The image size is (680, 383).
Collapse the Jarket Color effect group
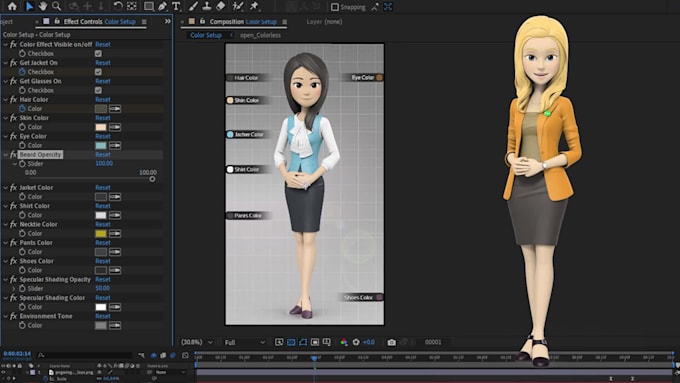click(x=6, y=187)
